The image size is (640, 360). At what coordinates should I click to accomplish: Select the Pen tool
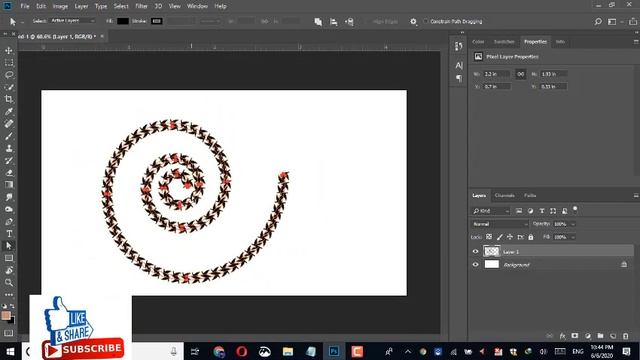click(9, 222)
